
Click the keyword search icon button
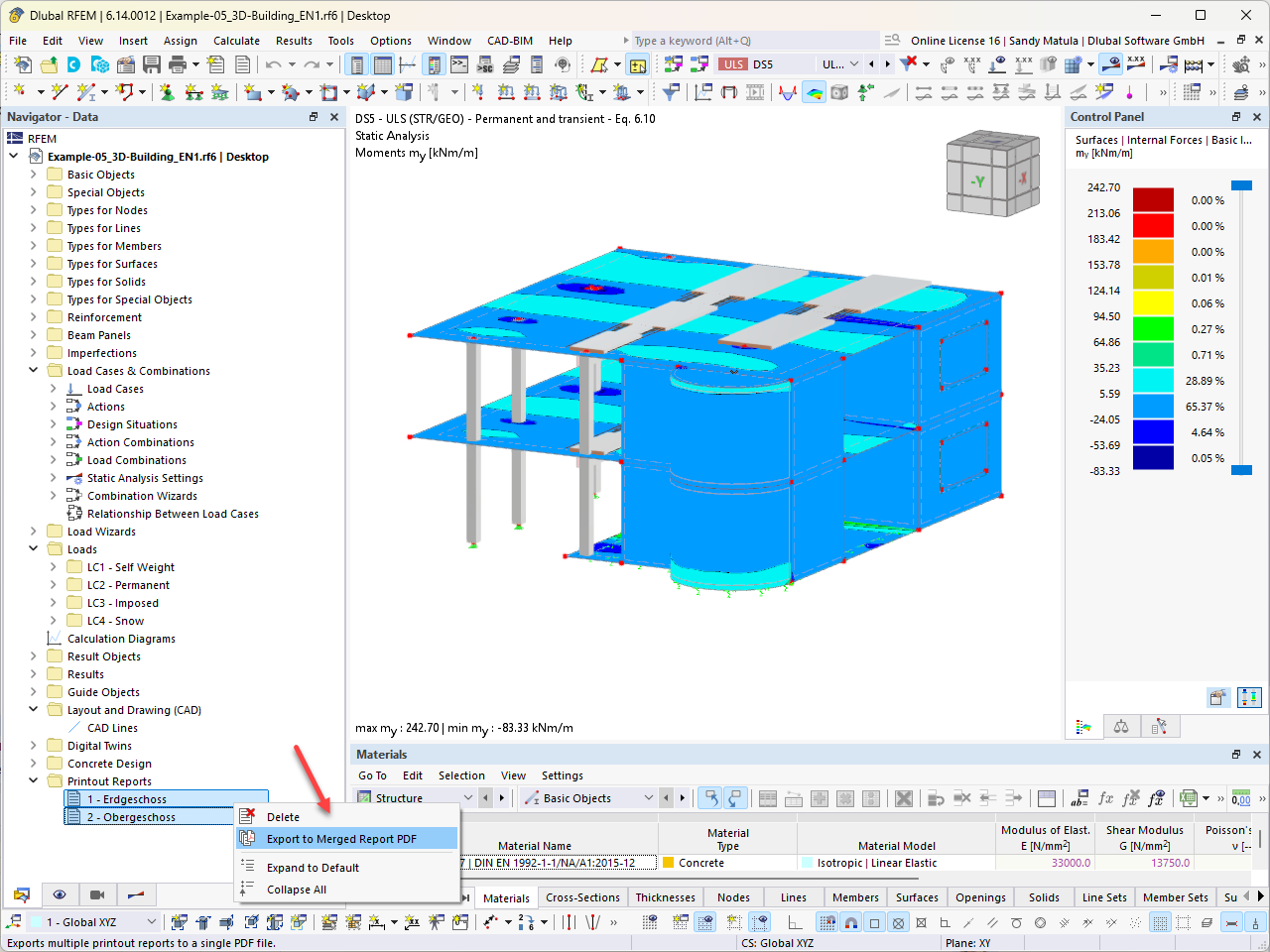click(x=892, y=41)
